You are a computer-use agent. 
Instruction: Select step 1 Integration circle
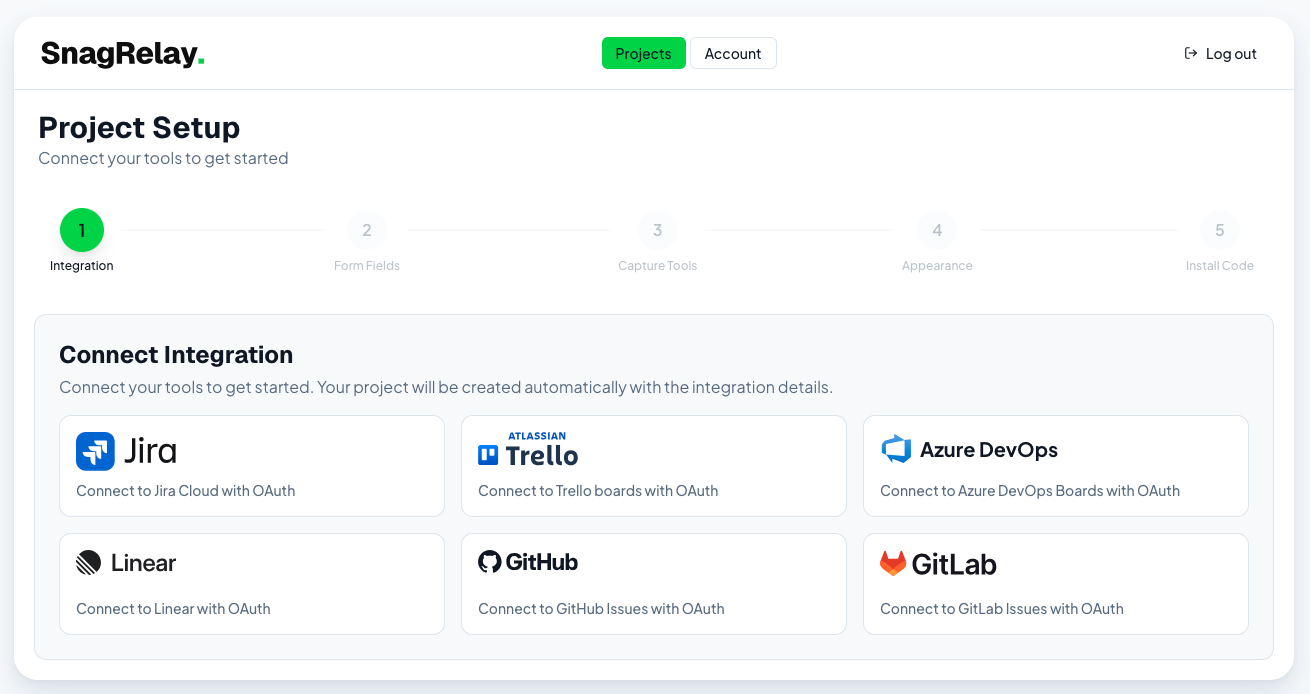click(x=82, y=230)
